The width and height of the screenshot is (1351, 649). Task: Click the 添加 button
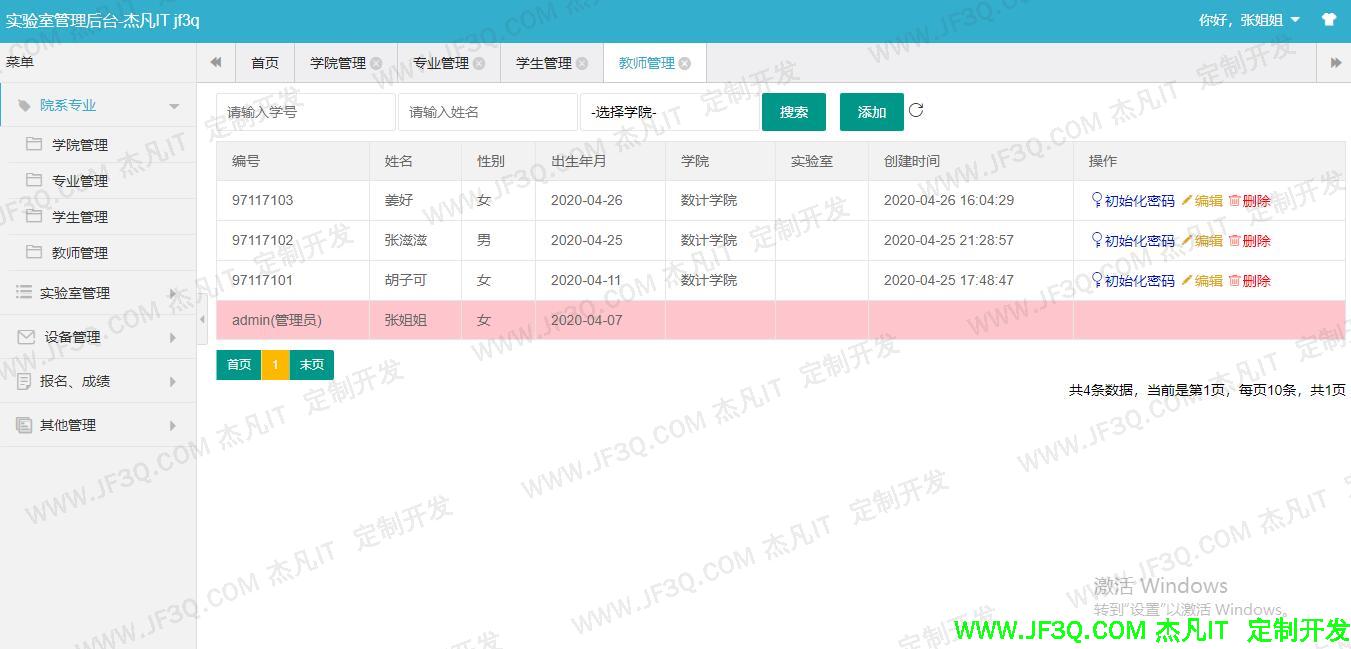(871, 112)
